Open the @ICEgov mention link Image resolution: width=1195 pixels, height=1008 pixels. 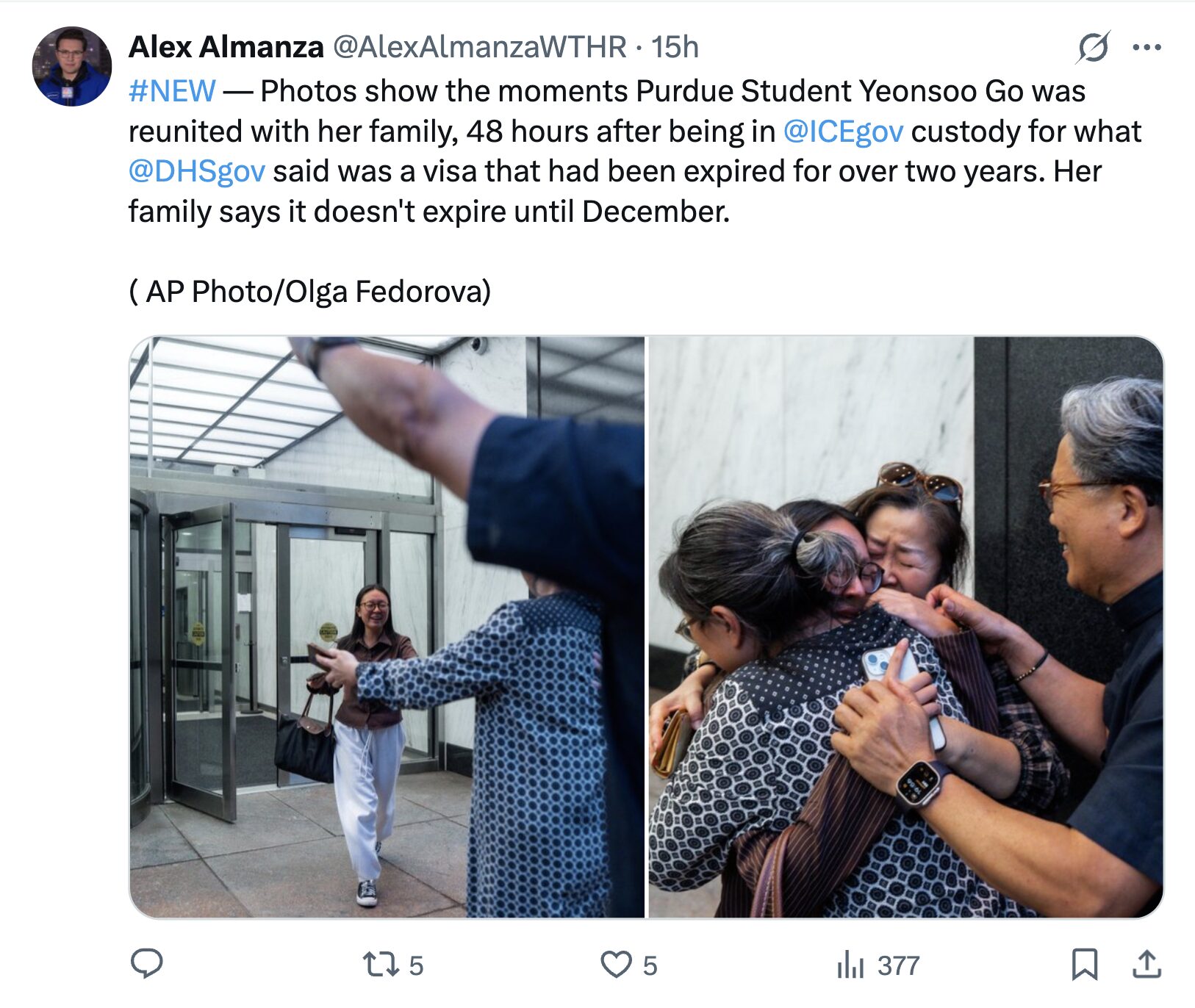coord(843,132)
